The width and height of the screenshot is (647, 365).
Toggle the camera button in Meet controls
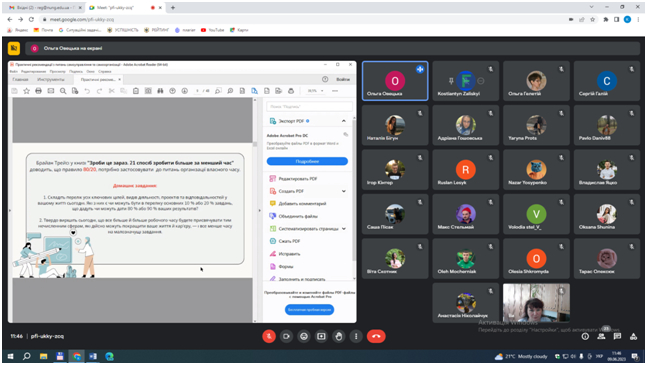pyautogui.click(x=286, y=336)
